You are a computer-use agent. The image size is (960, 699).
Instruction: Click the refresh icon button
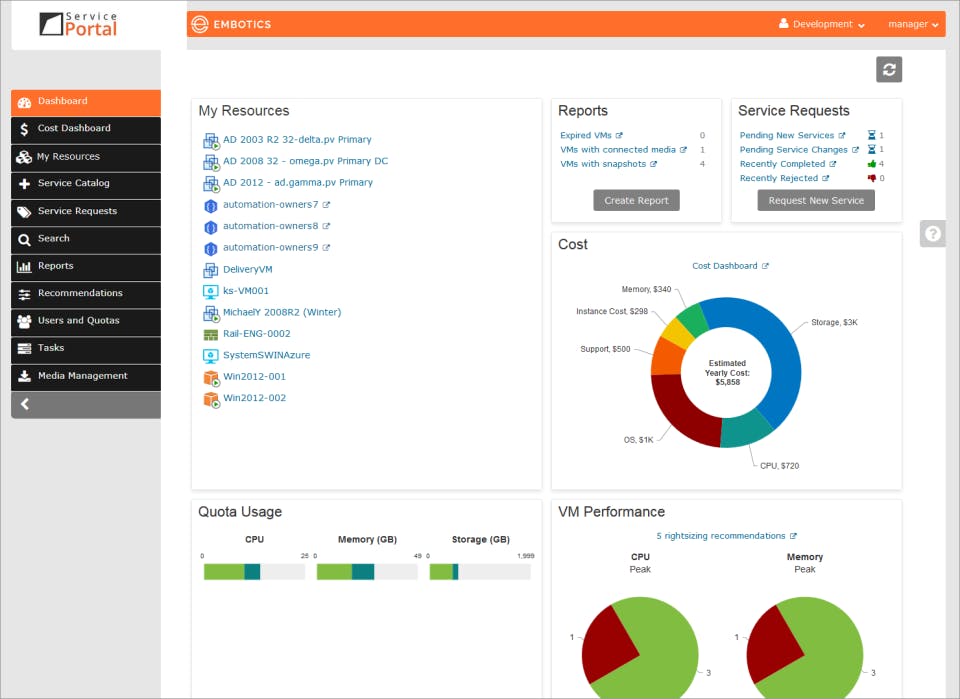(889, 69)
